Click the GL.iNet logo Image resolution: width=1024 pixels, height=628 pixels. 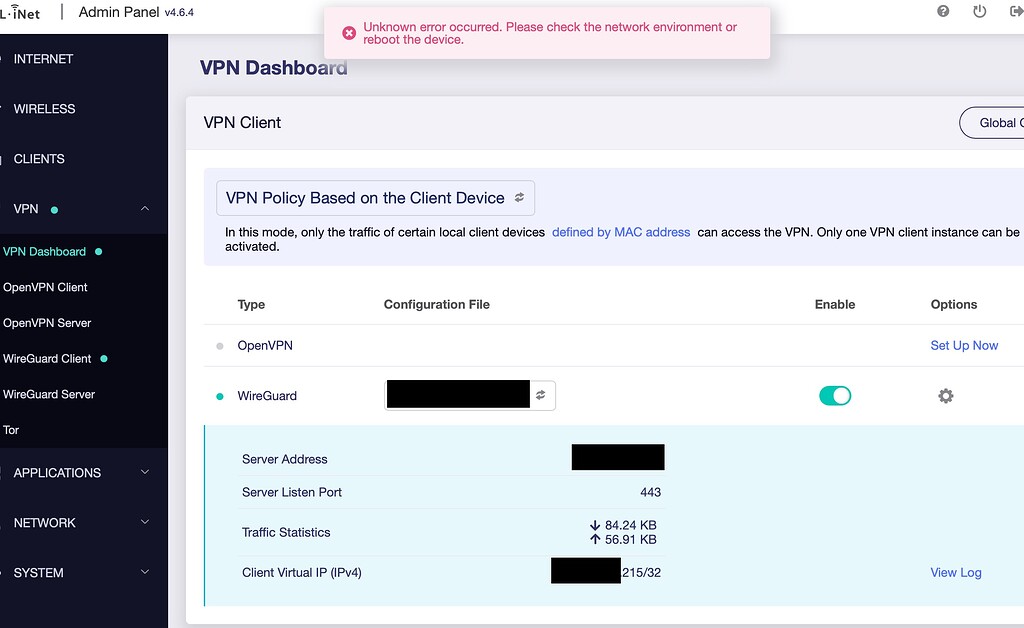[20, 12]
